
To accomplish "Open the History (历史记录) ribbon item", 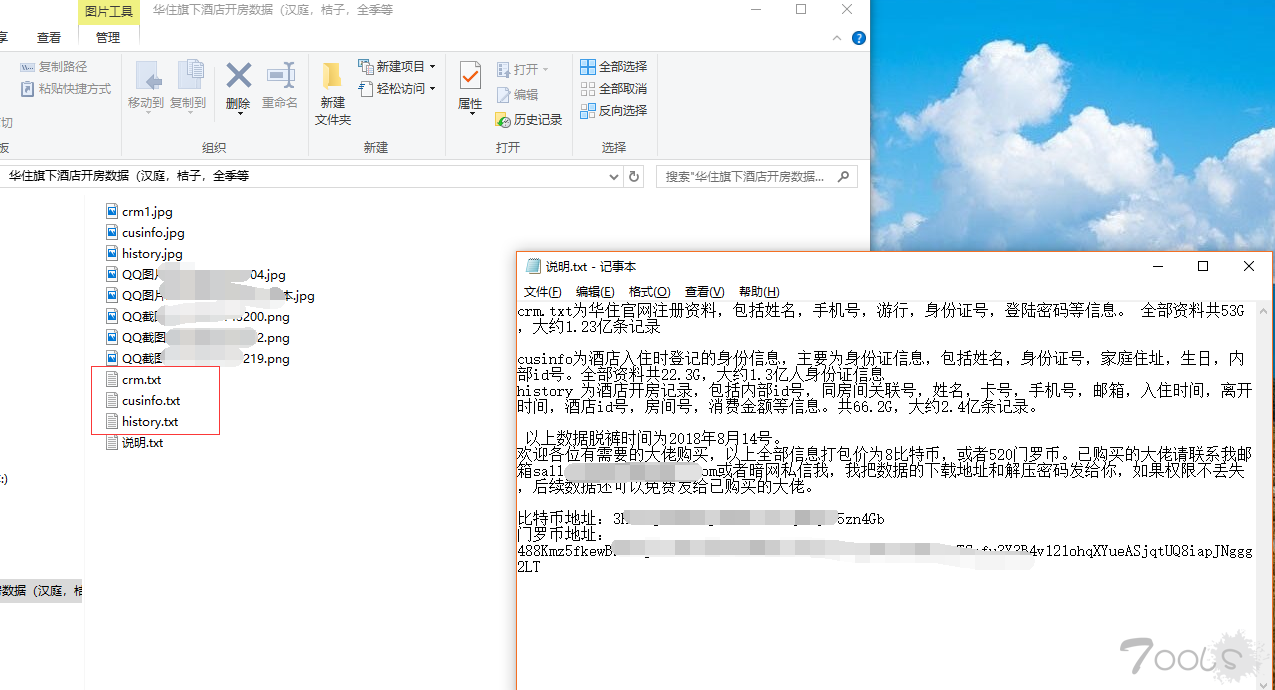I will coord(530,120).
